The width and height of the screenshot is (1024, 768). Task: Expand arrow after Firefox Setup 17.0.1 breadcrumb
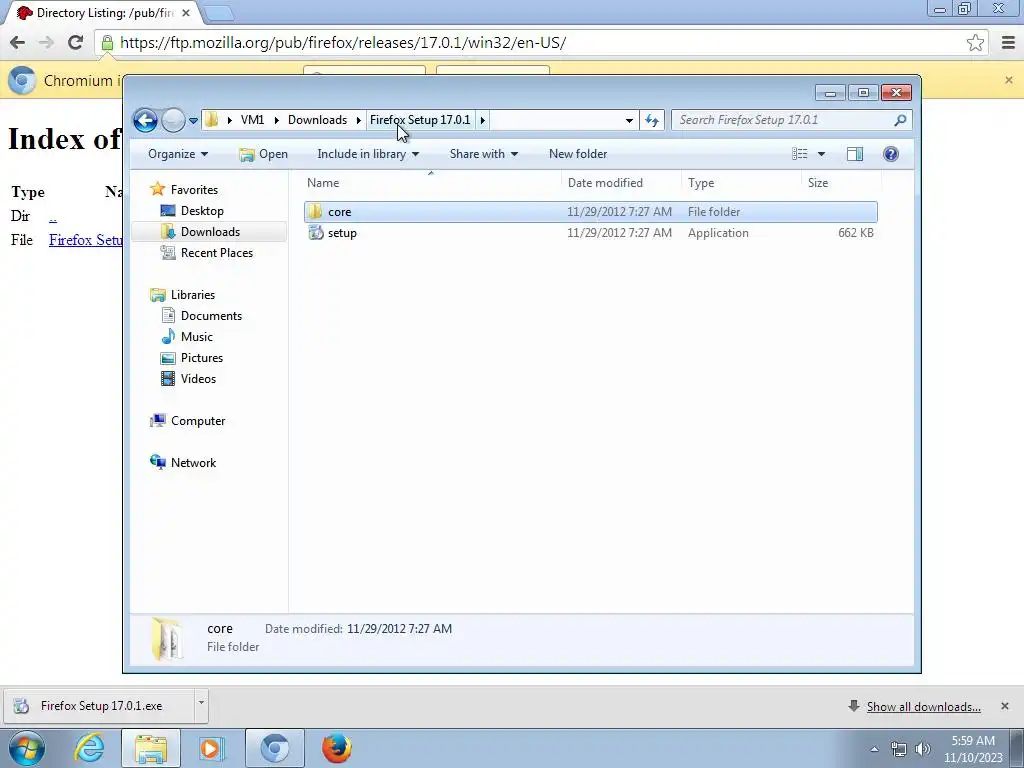(483, 120)
